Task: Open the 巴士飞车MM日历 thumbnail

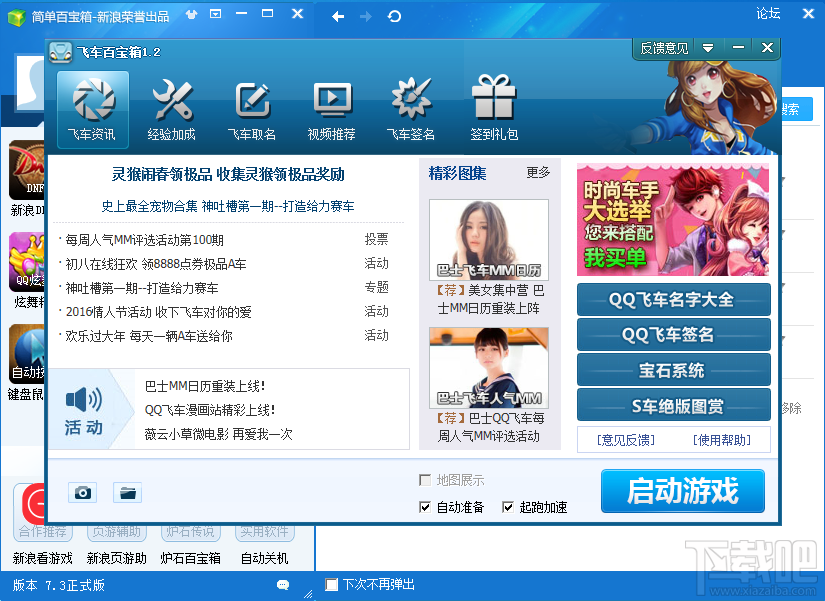Action: 489,239
